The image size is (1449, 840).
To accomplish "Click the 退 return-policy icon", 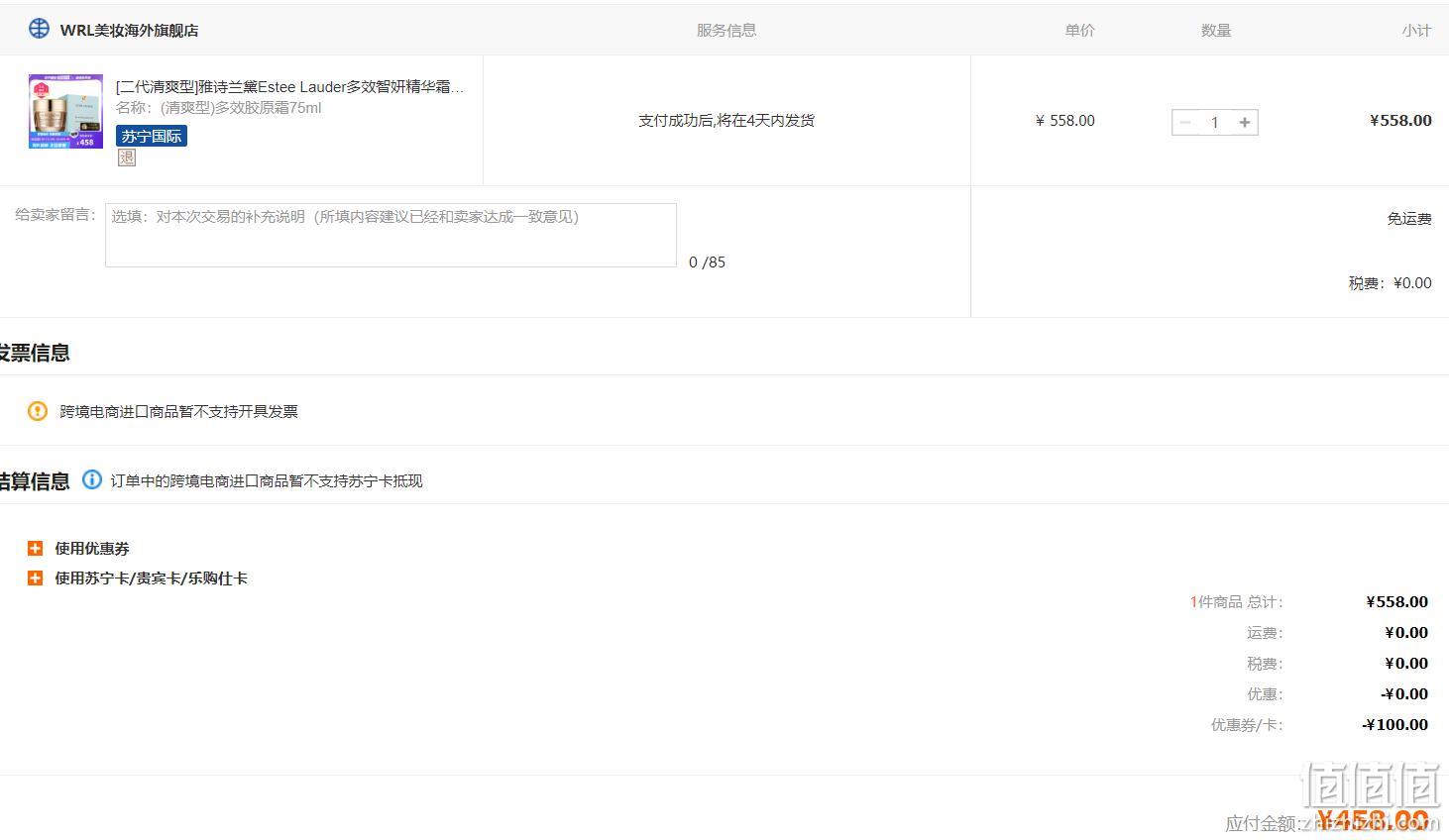I will (127, 157).
